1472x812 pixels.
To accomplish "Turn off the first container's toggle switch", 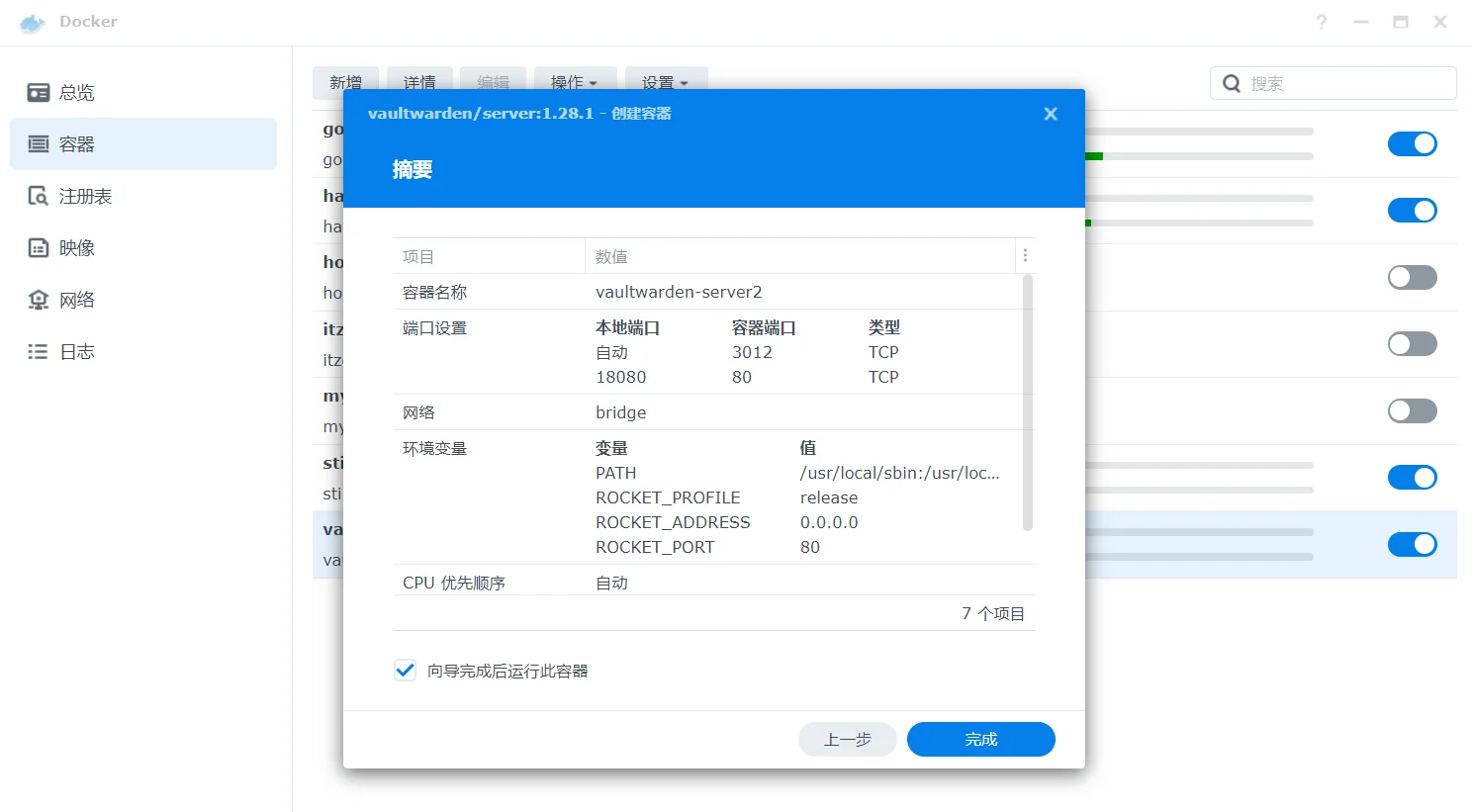I will pyautogui.click(x=1412, y=144).
